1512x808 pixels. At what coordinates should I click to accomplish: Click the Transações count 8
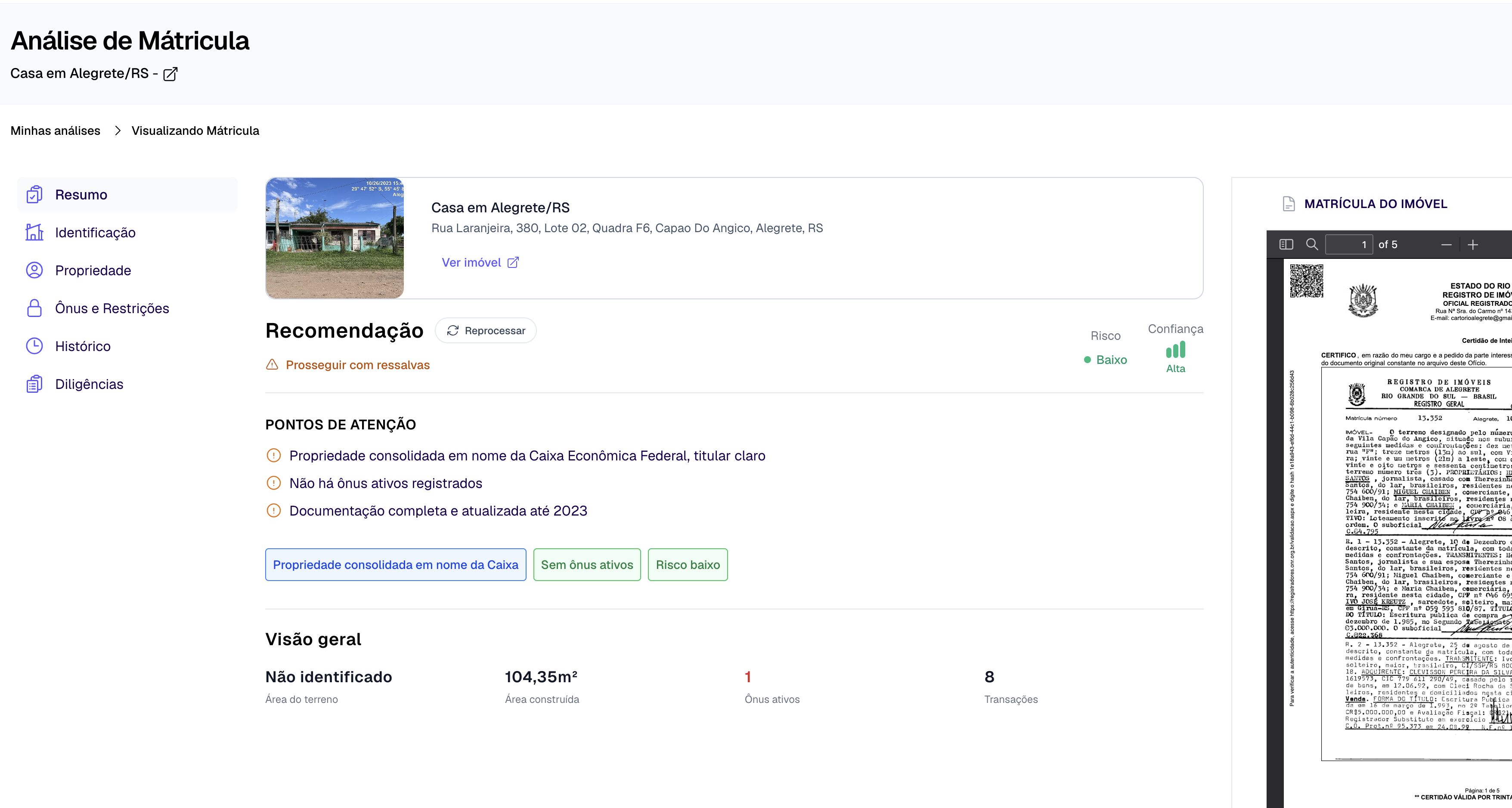click(x=990, y=677)
